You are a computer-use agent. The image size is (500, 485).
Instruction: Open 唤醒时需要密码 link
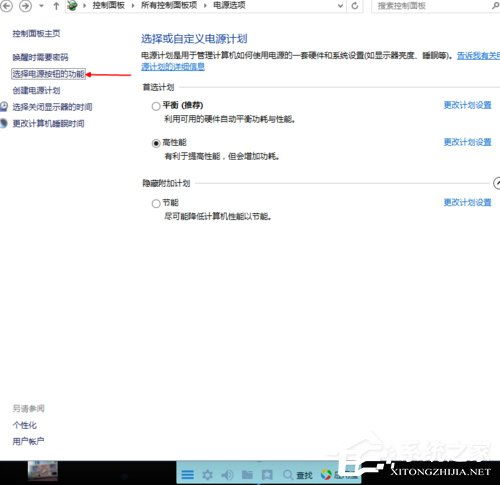(x=40, y=57)
